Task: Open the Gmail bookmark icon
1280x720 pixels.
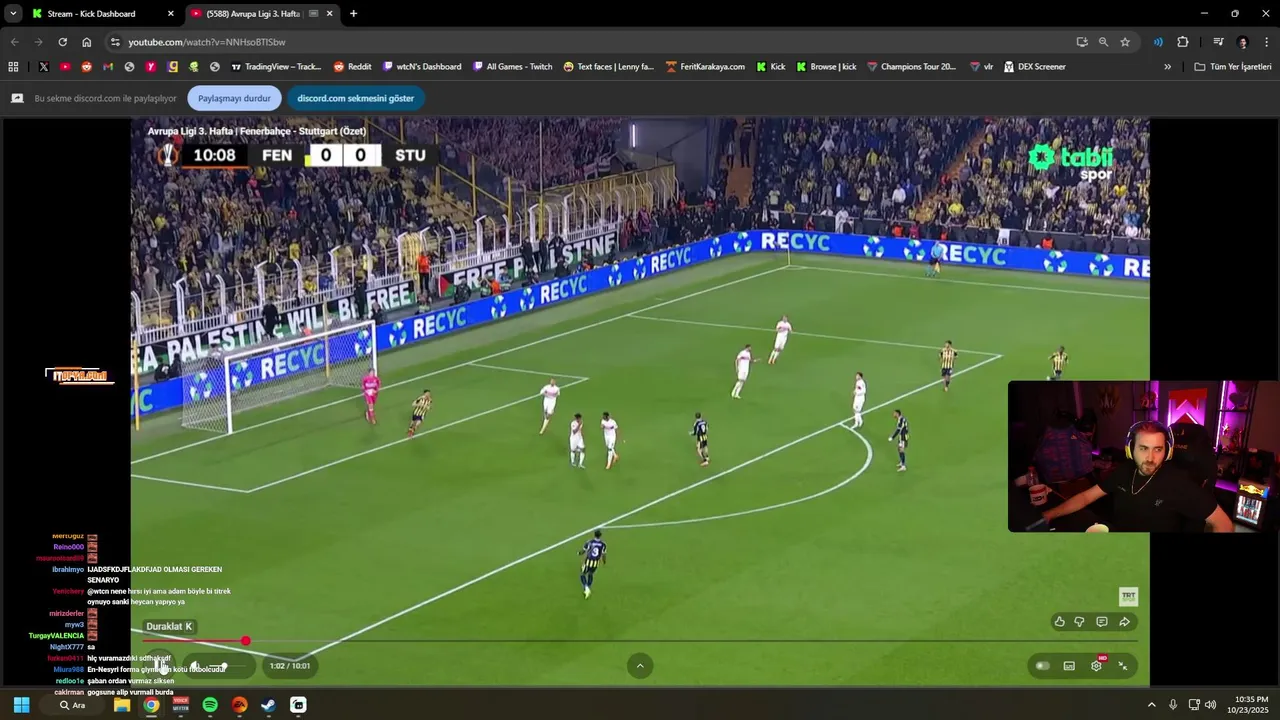Action: pos(108,67)
